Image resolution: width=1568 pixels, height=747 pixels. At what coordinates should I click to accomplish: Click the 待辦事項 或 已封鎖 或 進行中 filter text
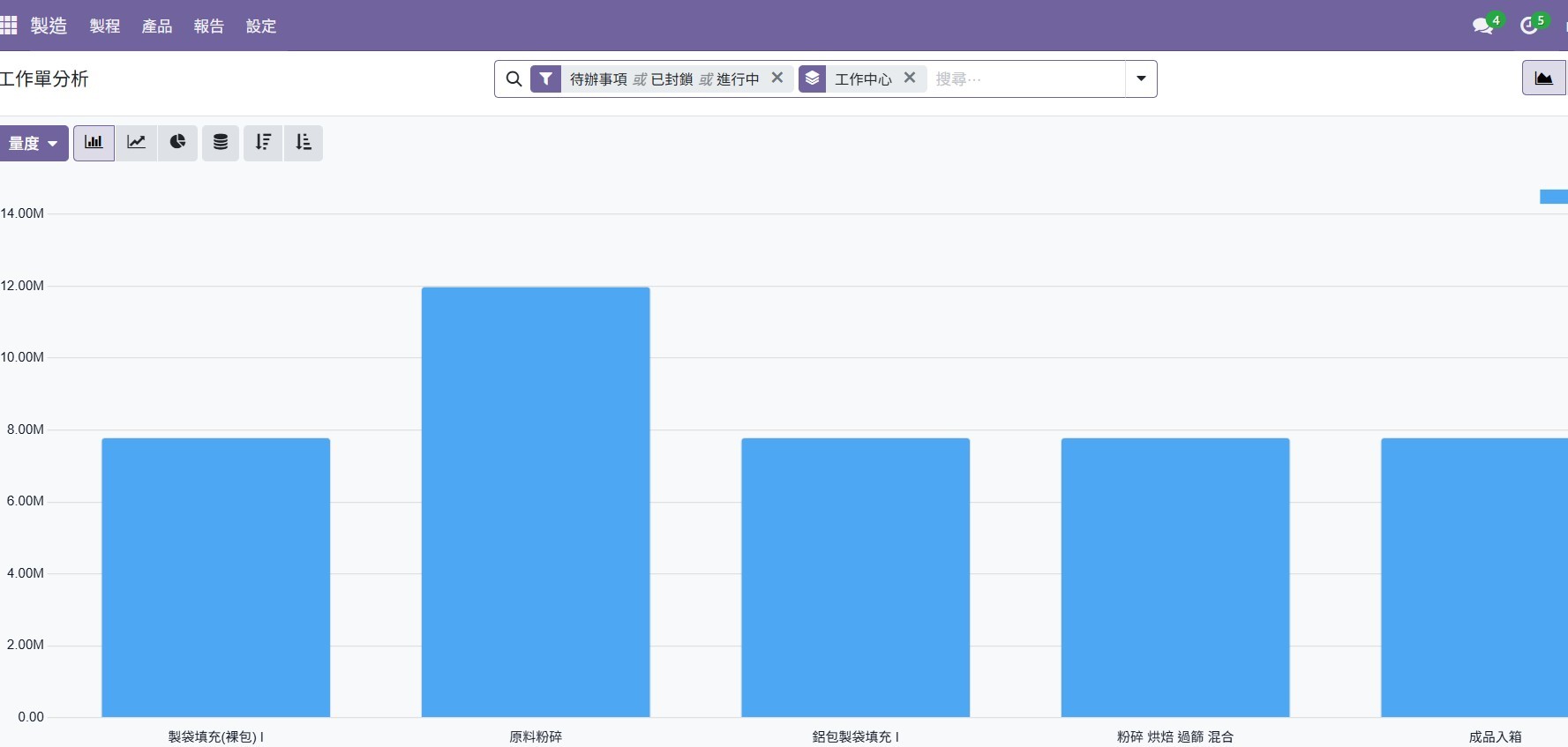coord(664,79)
